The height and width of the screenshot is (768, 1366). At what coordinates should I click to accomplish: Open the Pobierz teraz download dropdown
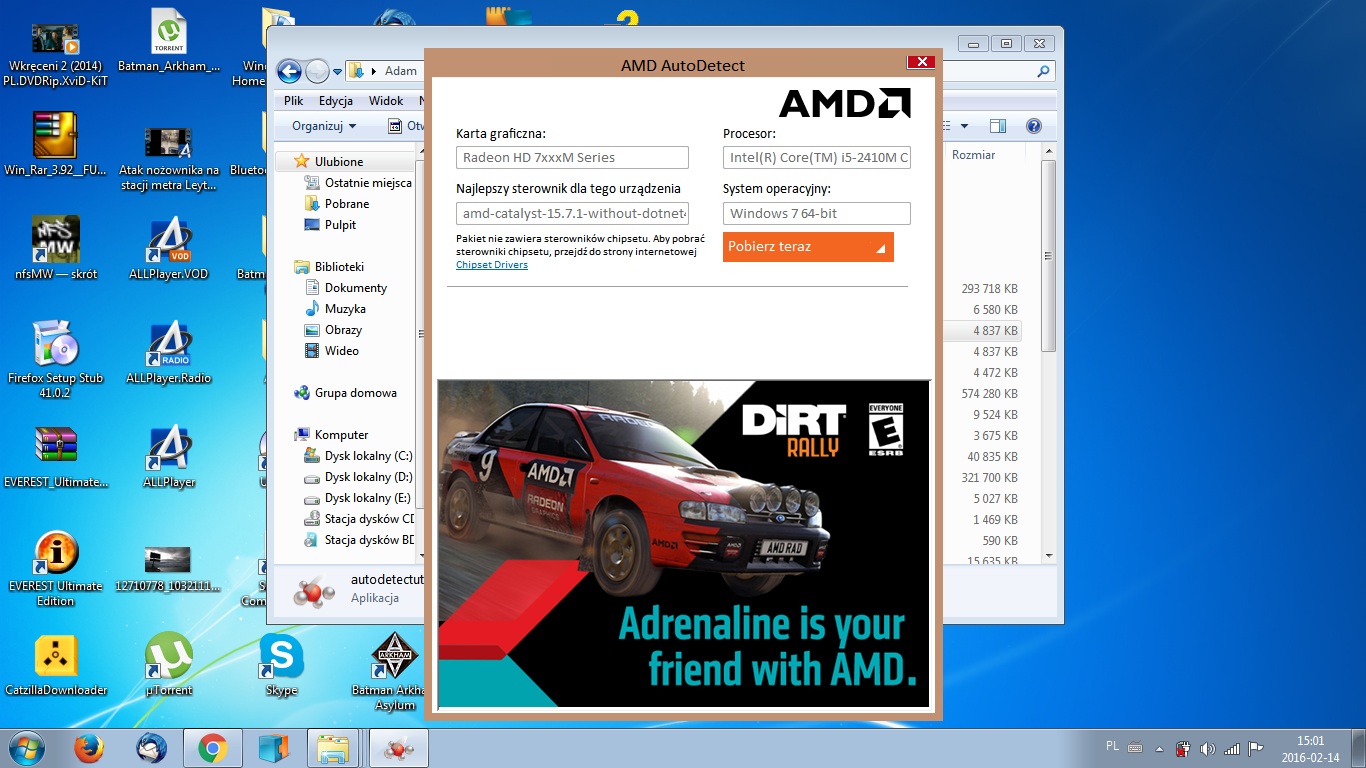[808, 247]
